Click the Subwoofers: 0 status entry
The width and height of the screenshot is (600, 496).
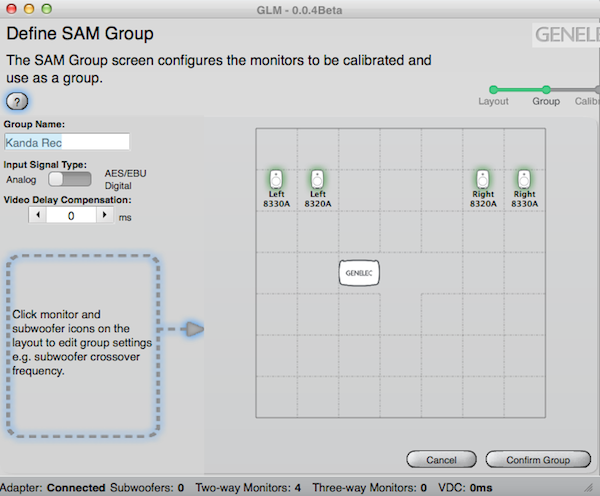pyautogui.click(x=147, y=488)
